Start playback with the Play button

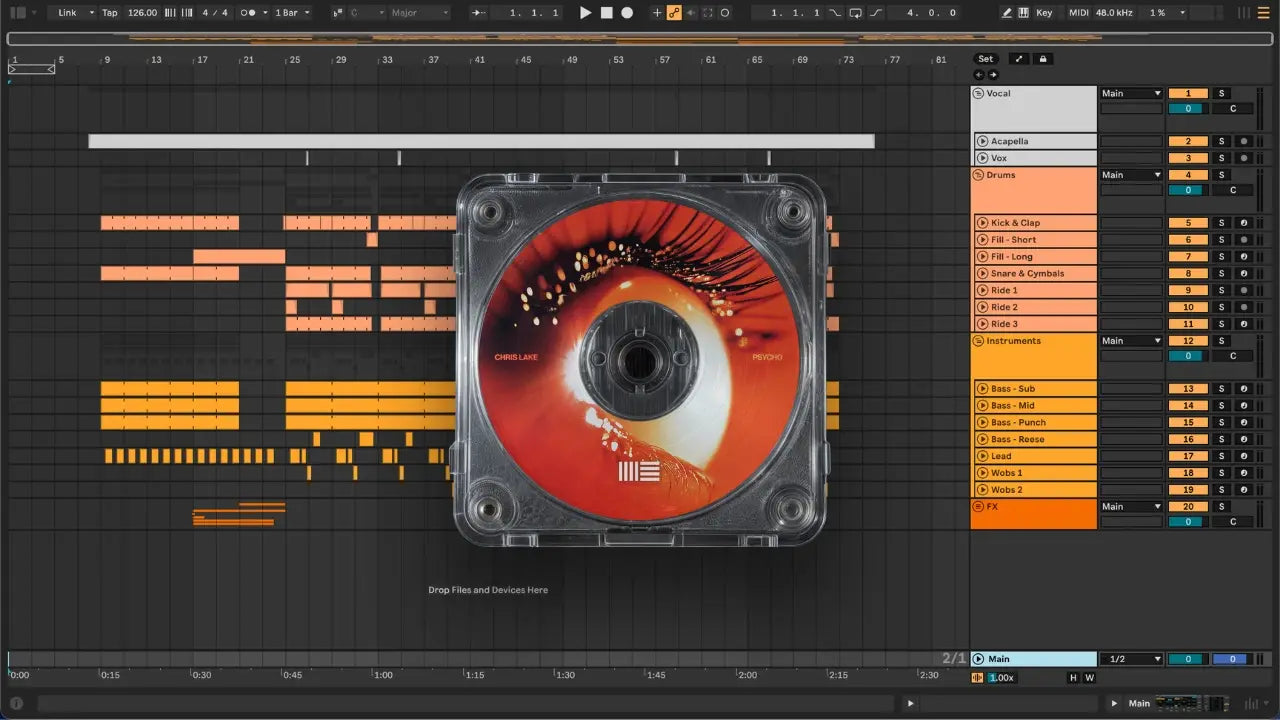pyautogui.click(x=586, y=13)
